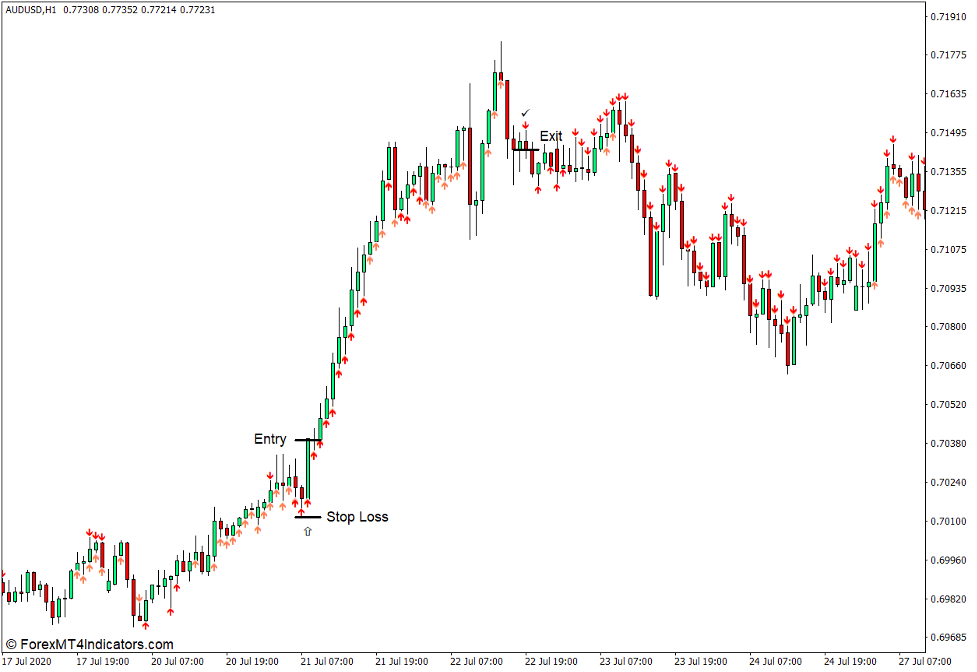Click the Exit label text
The height and width of the screenshot is (672, 977).
(551, 136)
